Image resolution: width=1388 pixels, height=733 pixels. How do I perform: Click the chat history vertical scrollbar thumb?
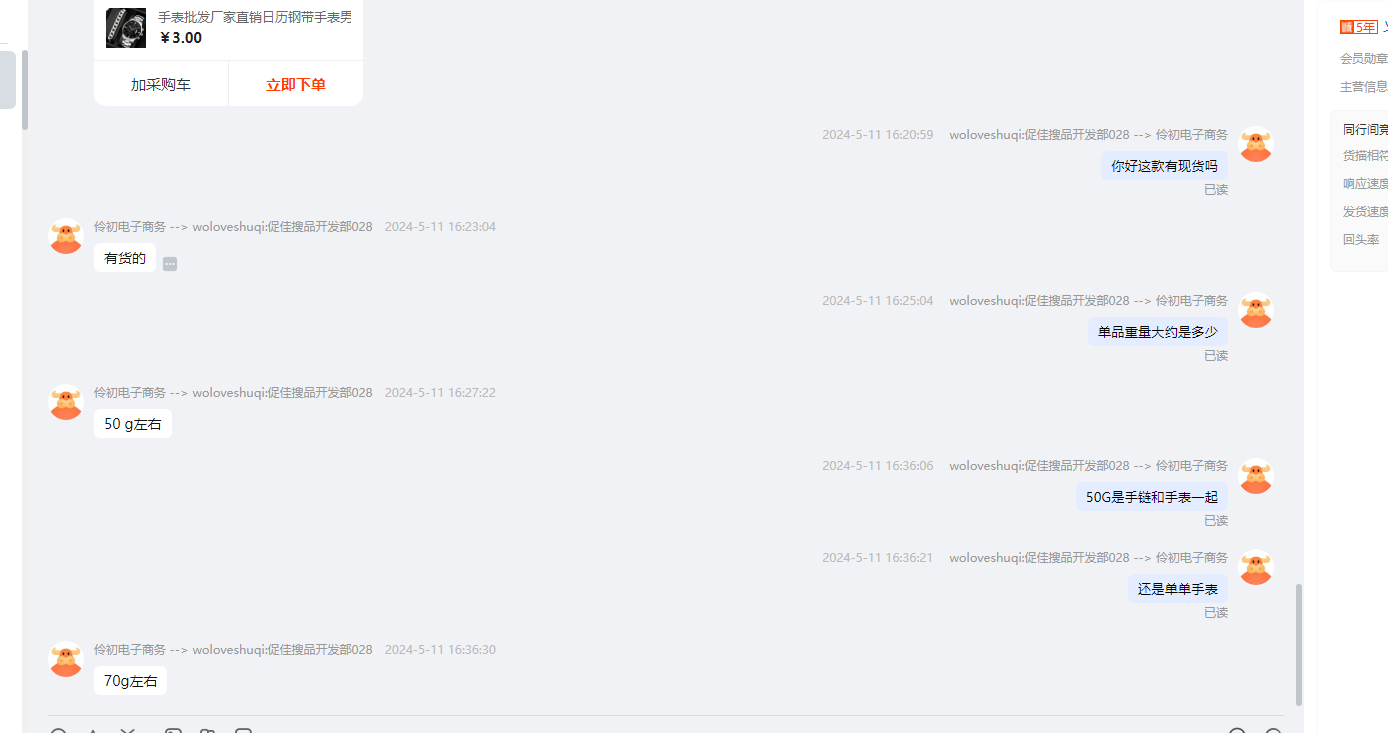(1299, 645)
